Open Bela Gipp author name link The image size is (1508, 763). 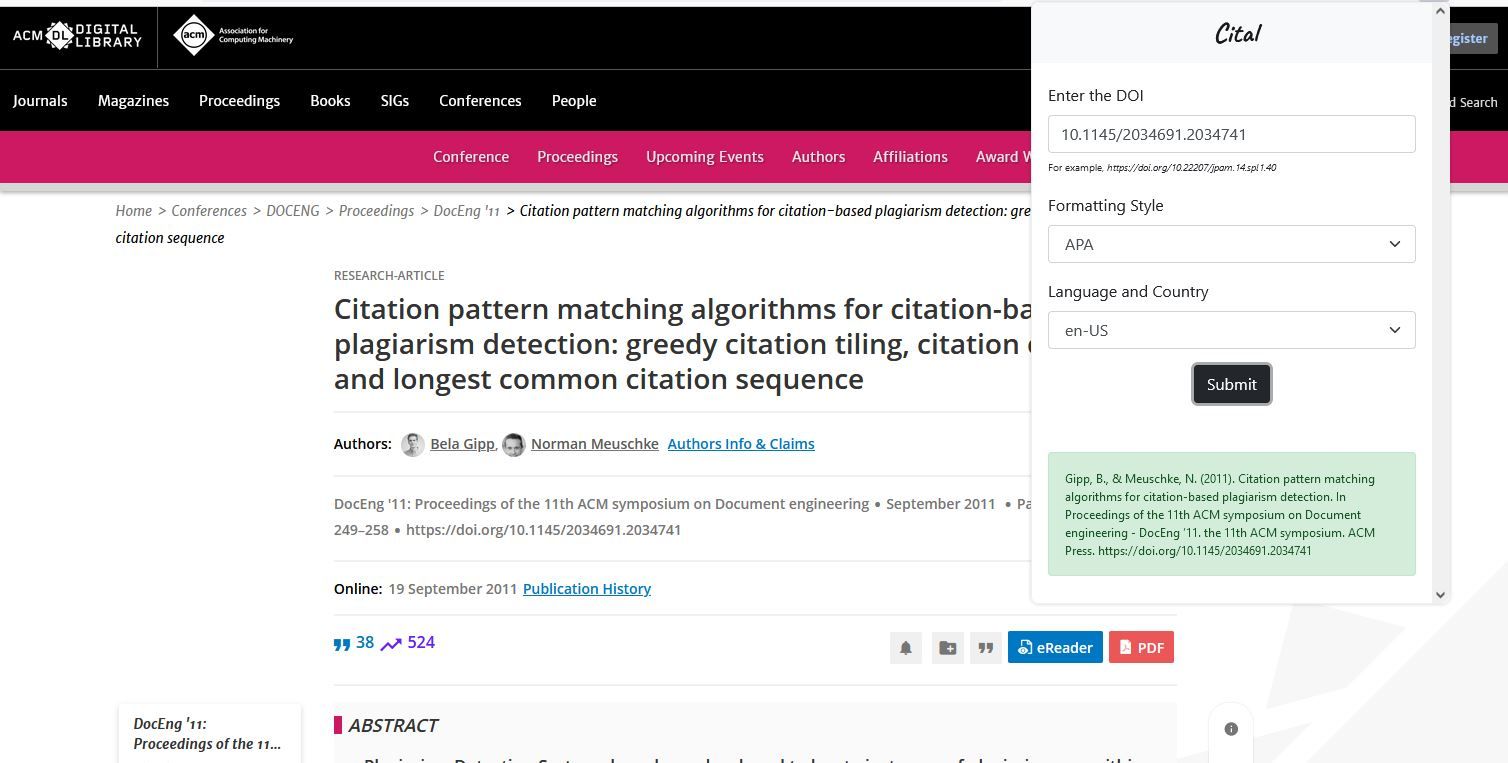point(462,444)
